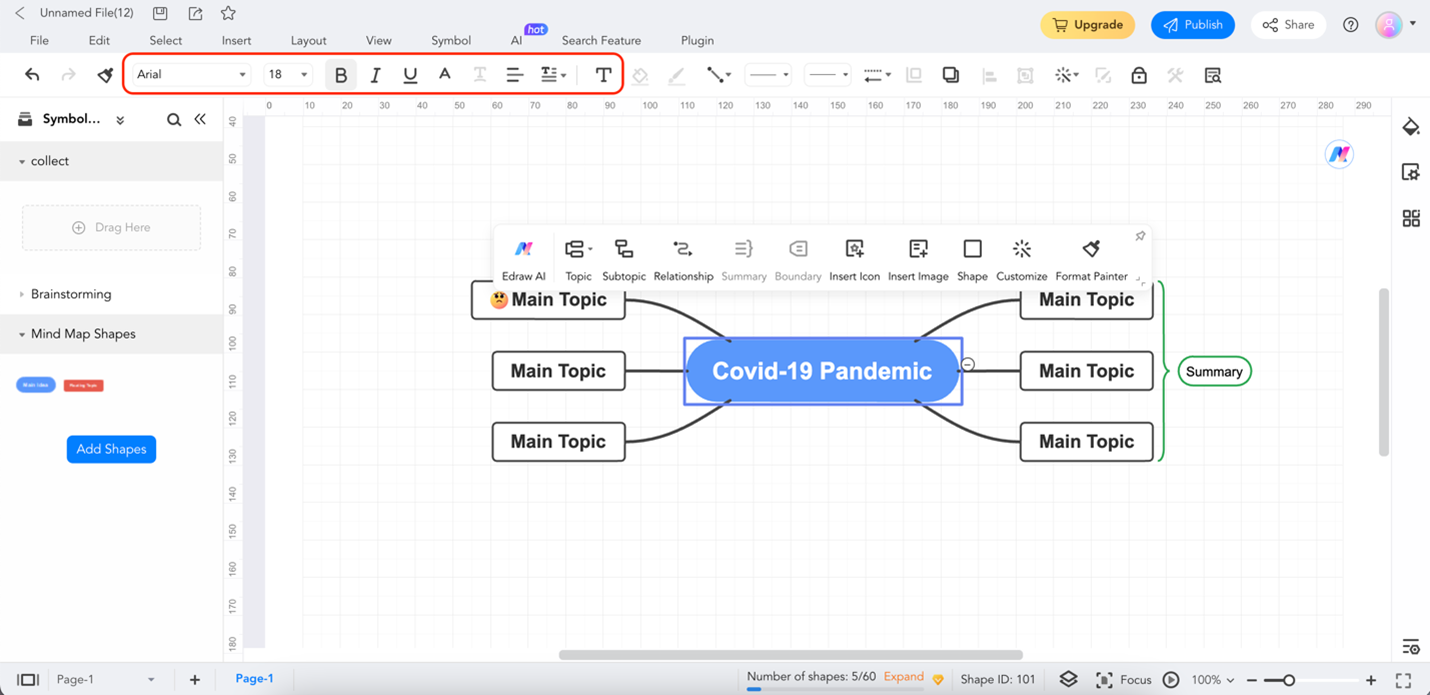The height and width of the screenshot is (695, 1430).
Task: Expand the Brainstorming section
Action: coord(22,294)
